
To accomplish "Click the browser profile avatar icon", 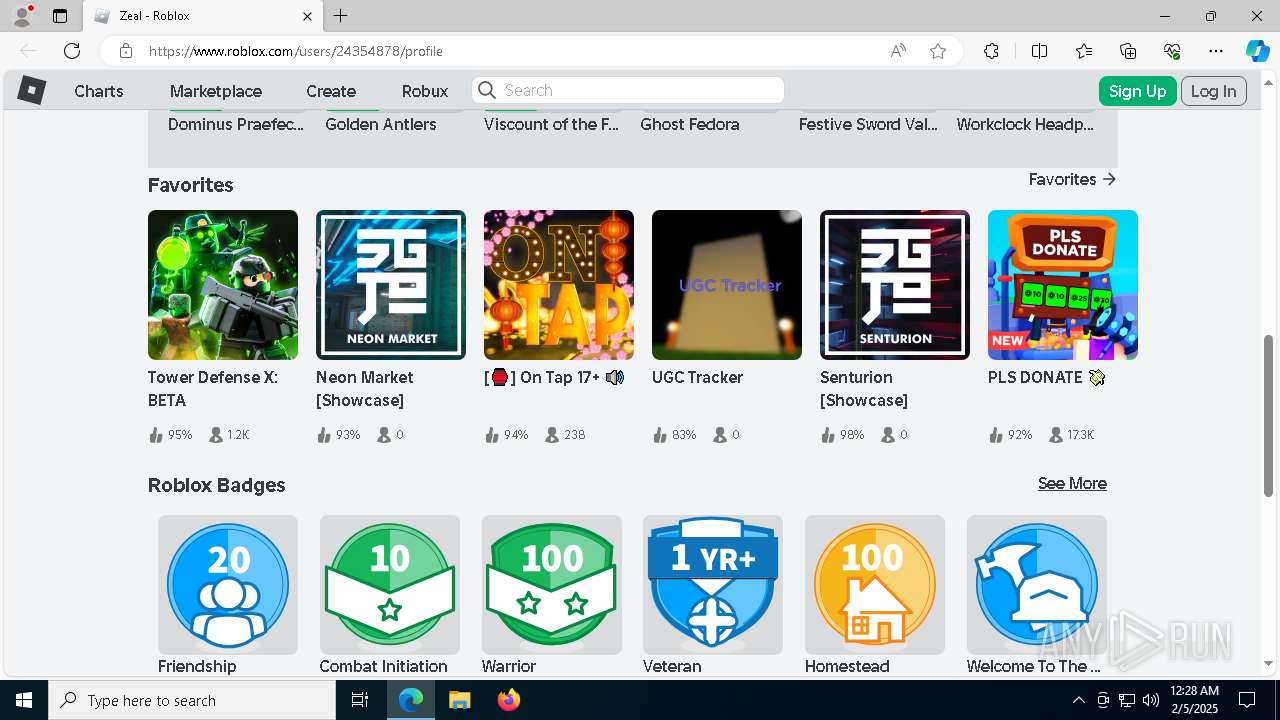I will 22,16.
